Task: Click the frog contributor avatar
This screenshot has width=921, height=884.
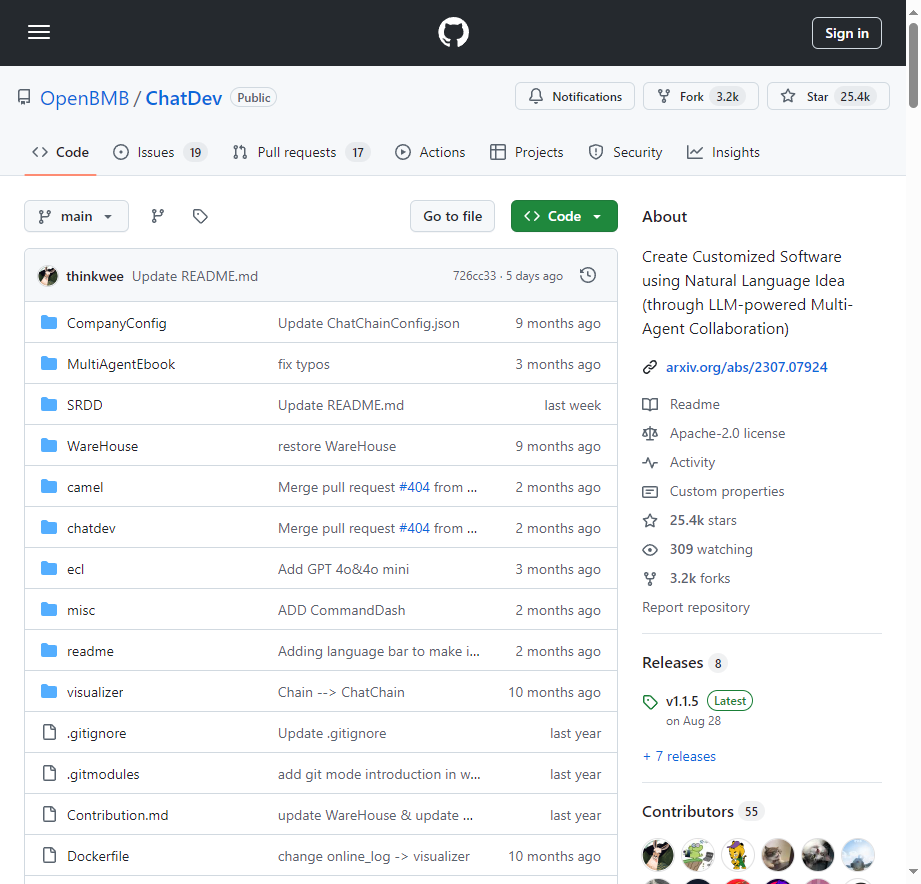Action: tap(698, 855)
